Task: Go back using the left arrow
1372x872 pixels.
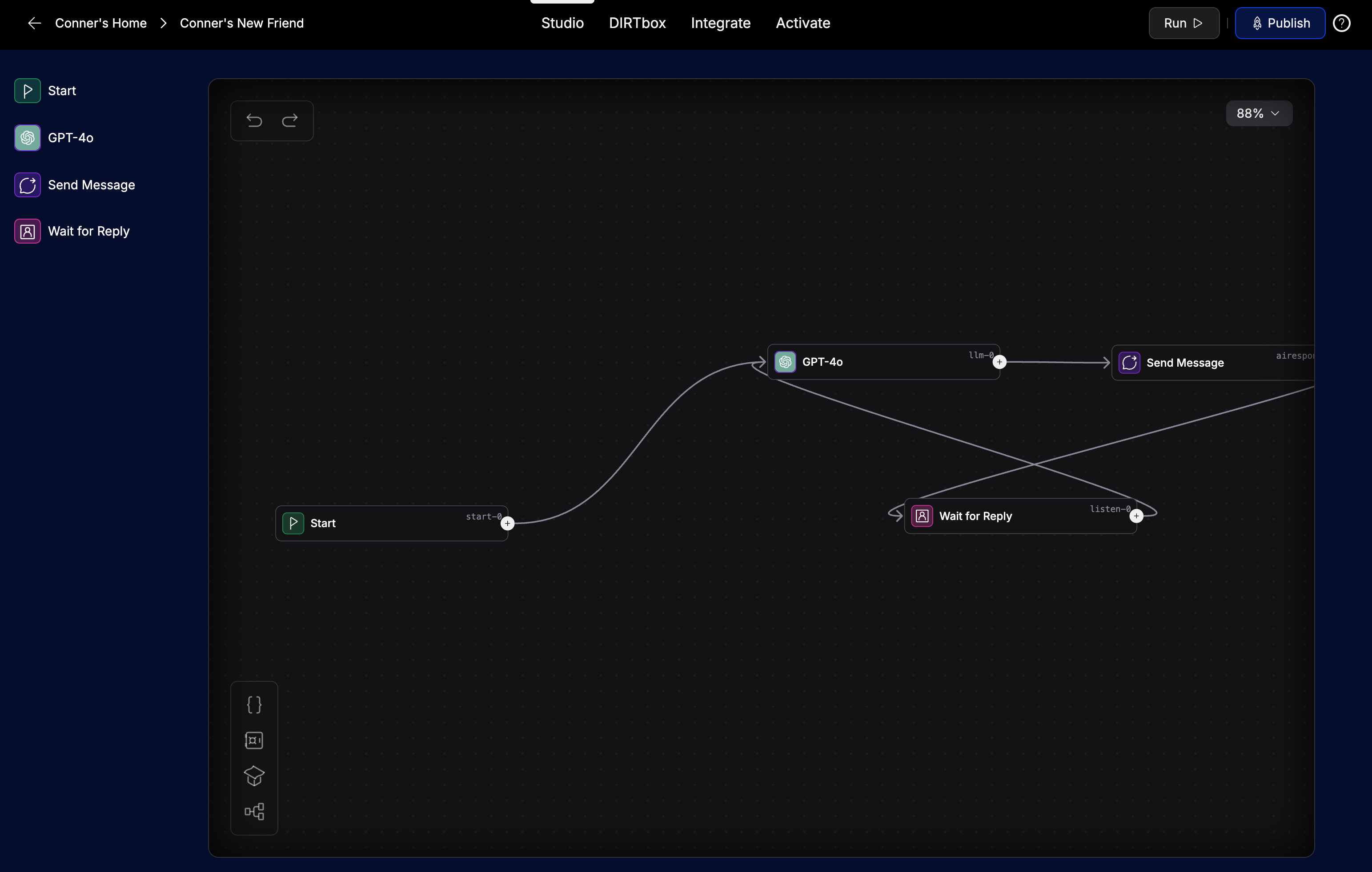Action: click(34, 24)
